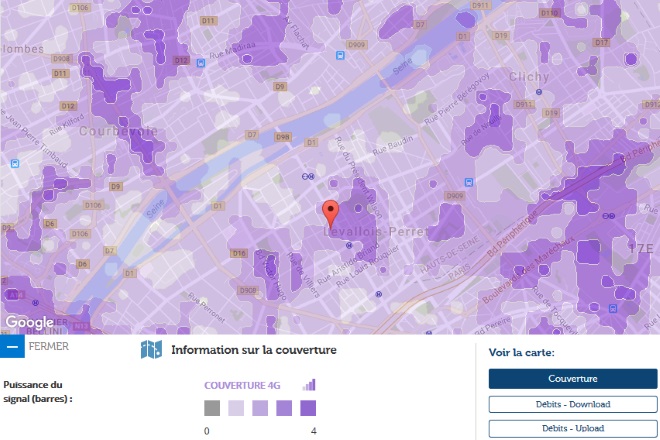Click the Rue Madiraa street label
The height and width of the screenshot is (440, 660).
(232, 51)
